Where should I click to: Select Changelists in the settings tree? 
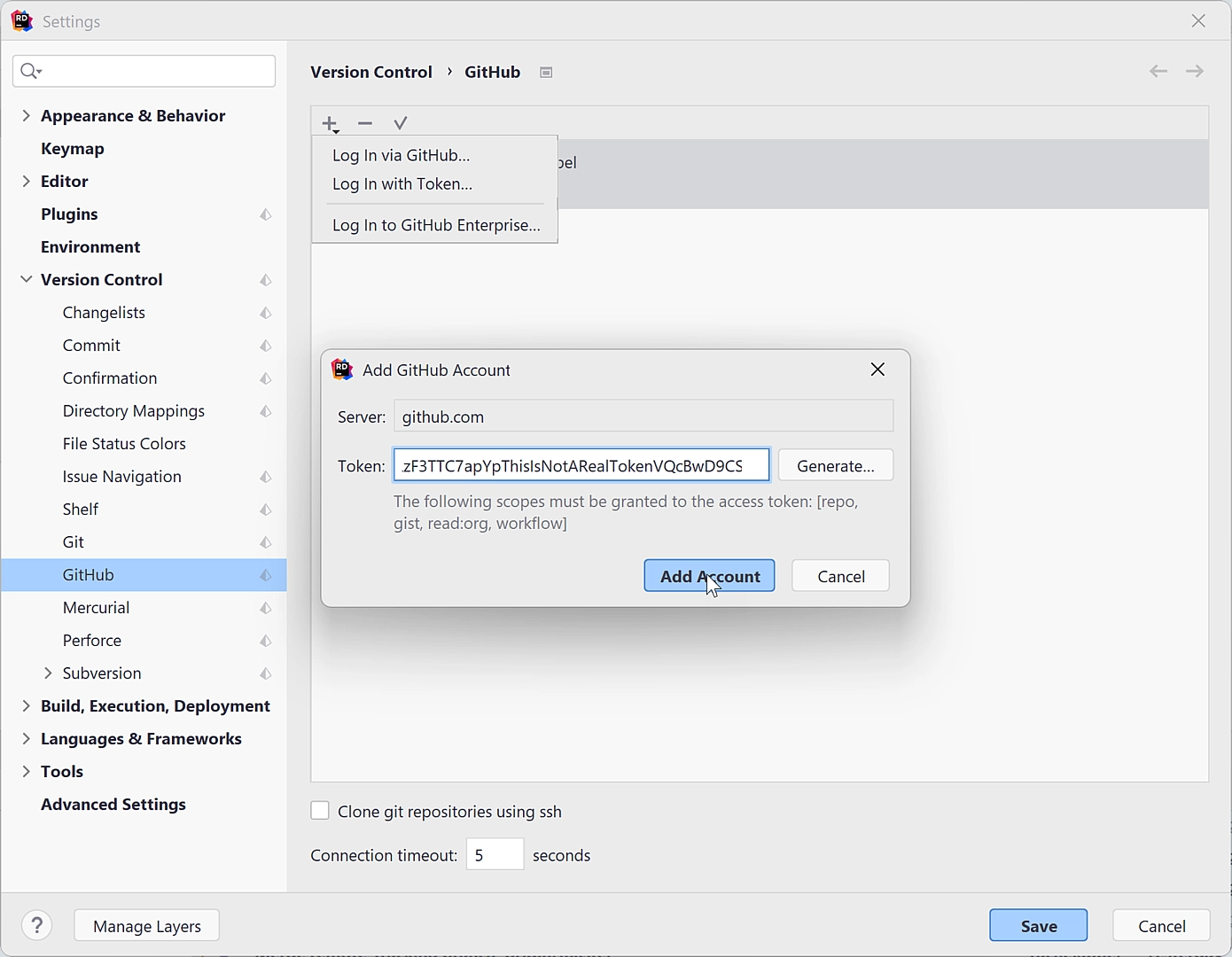pyautogui.click(x=104, y=313)
